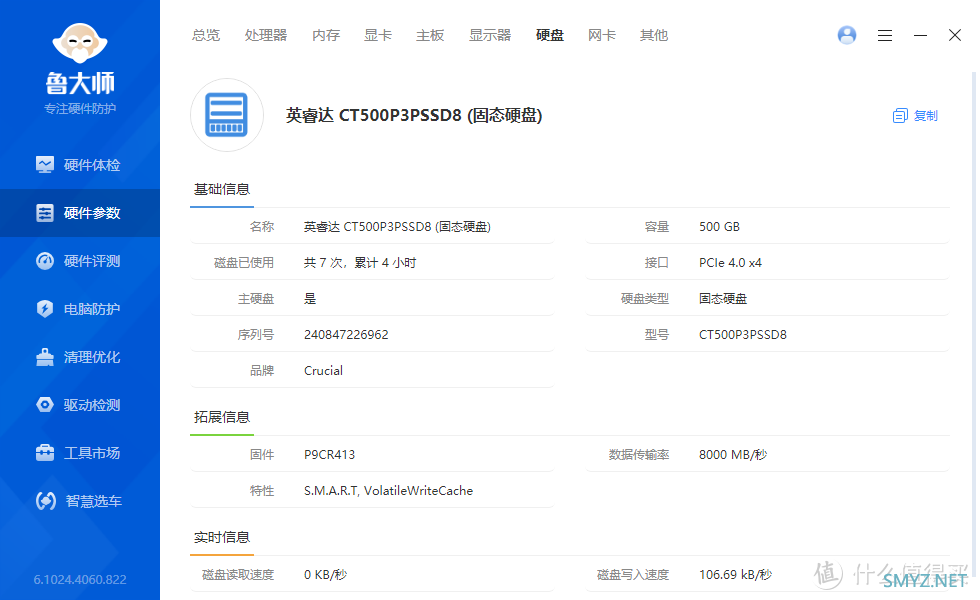Minimize the 鲁大师 window

coord(920,36)
